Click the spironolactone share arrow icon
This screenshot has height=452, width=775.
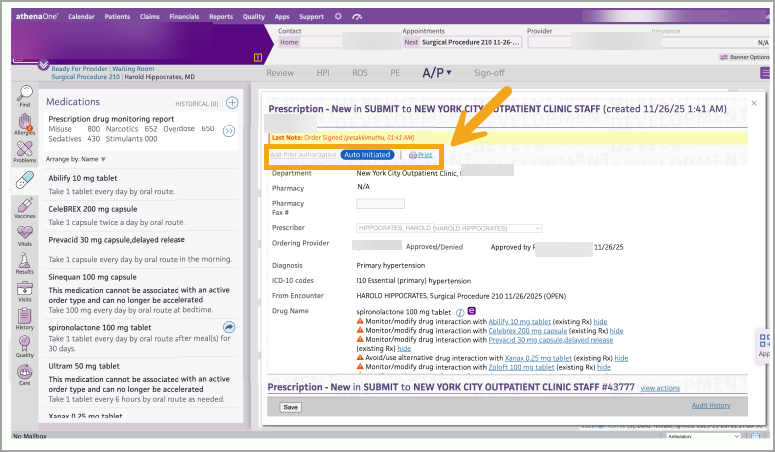(x=229, y=327)
